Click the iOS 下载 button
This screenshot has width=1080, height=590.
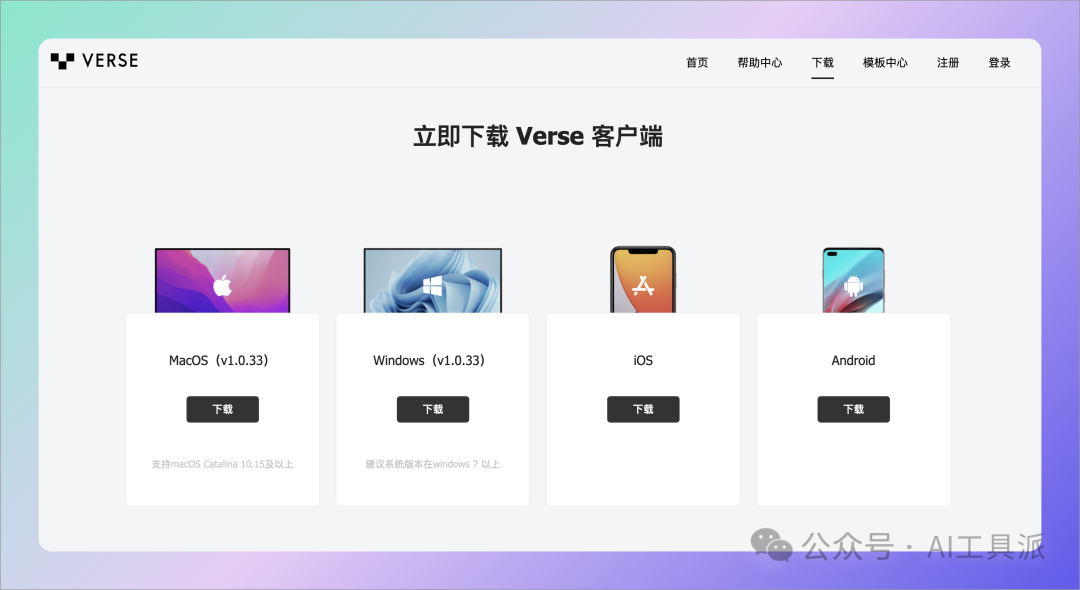point(643,409)
